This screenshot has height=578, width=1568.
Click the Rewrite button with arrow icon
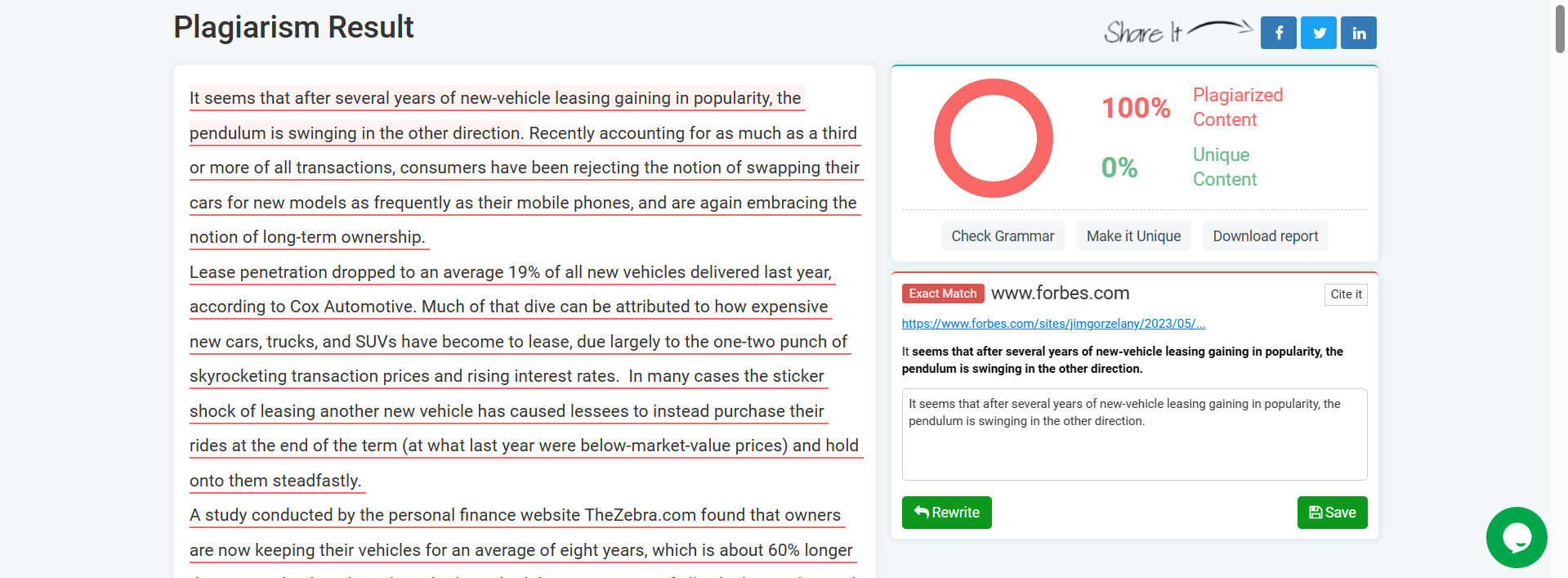pos(946,513)
